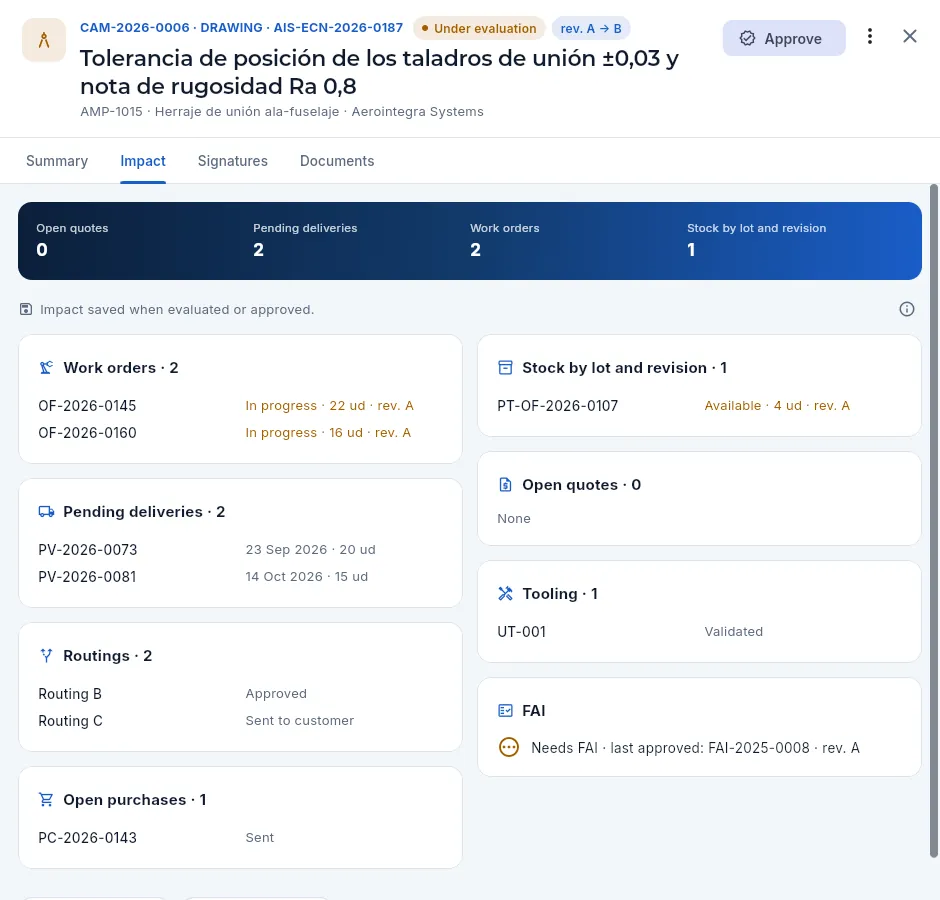Screen dimensions: 940x900
Task: Click the info icon beside impact note
Action: (x=906, y=309)
